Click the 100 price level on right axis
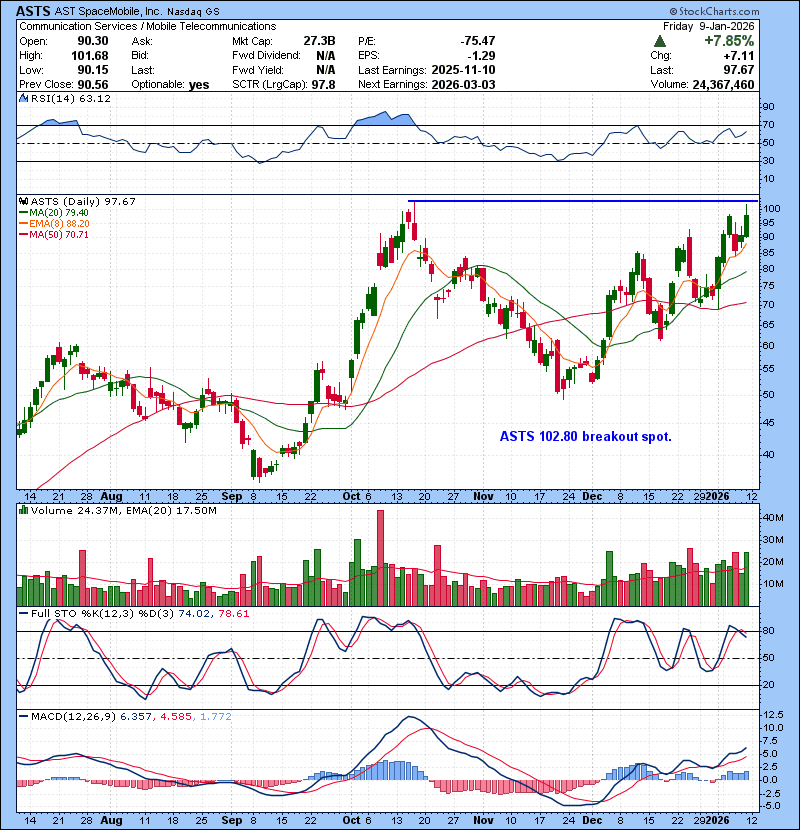 [x=772, y=209]
